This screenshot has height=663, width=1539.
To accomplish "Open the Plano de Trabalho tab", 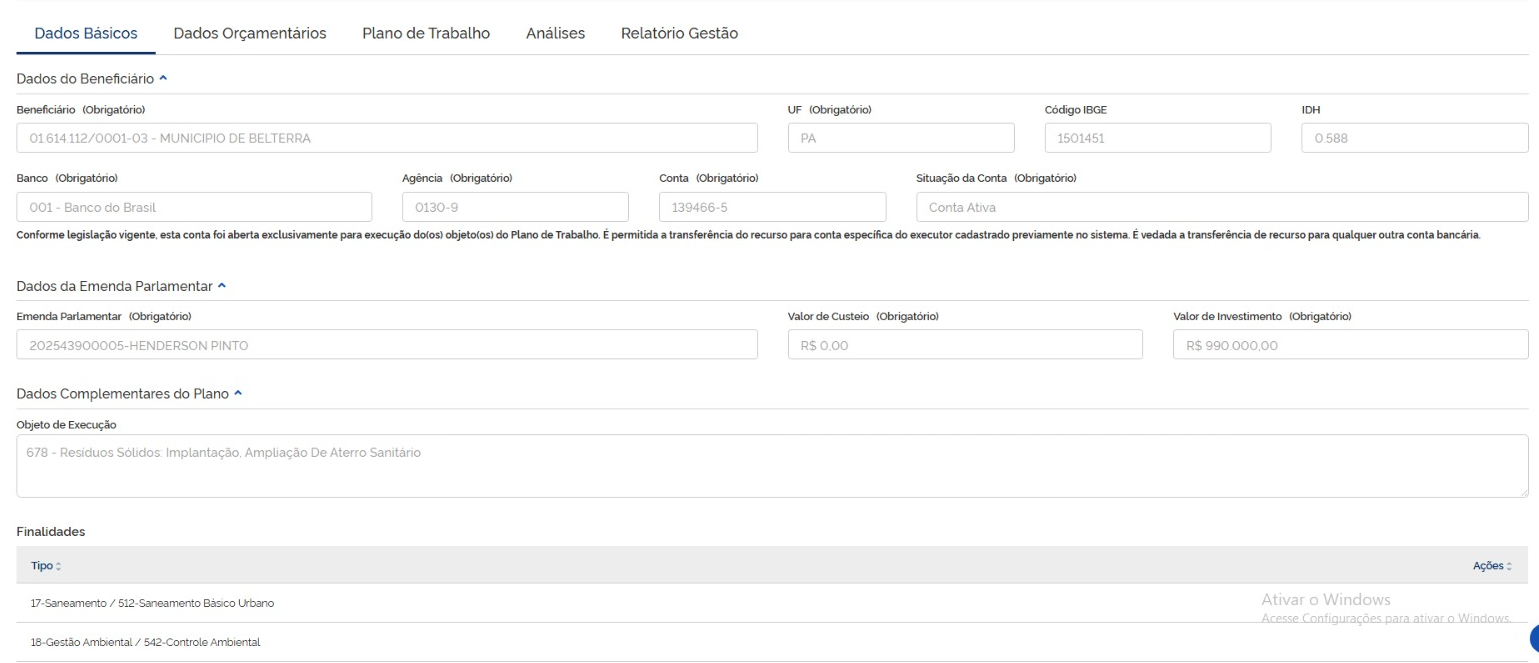I will point(426,33).
